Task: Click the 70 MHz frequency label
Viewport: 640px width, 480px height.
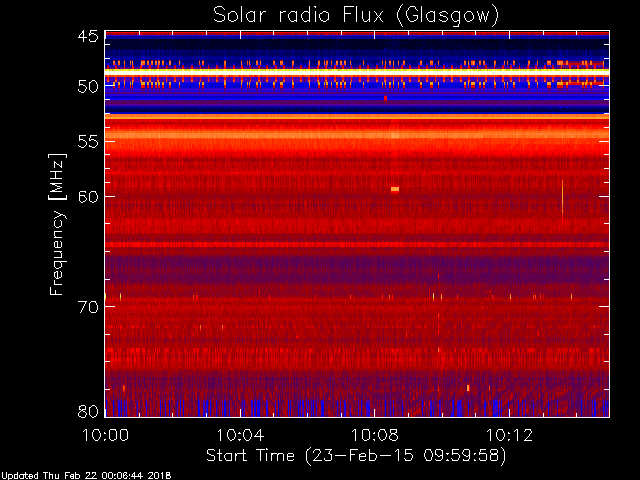Action: point(88,307)
